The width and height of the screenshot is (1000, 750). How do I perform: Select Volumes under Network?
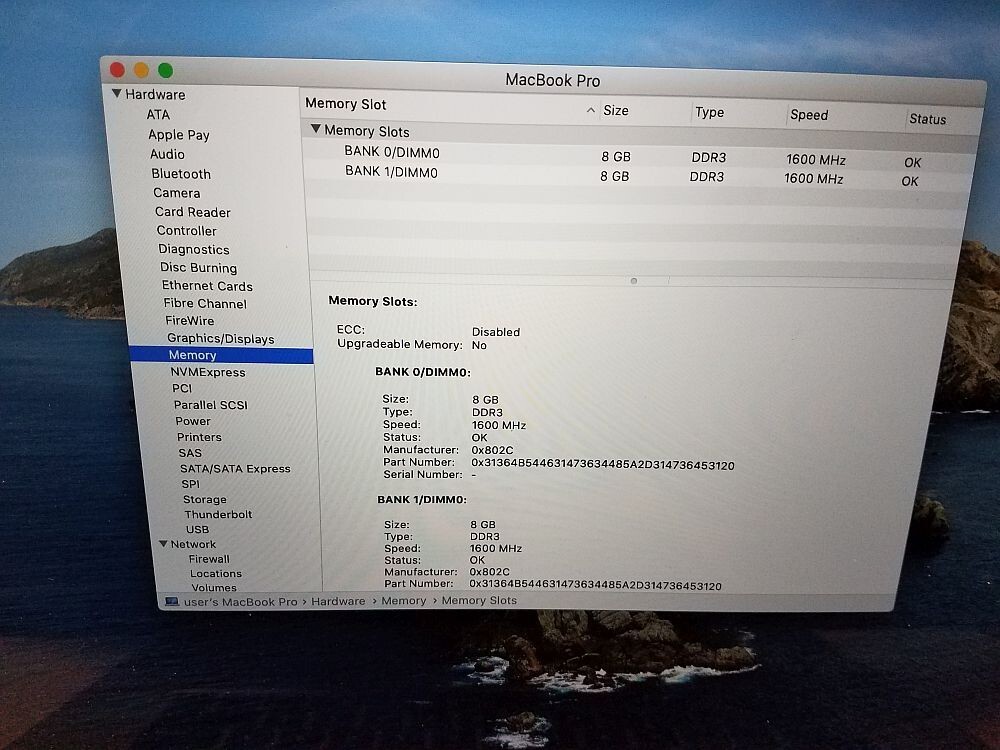[x=214, y=587]
